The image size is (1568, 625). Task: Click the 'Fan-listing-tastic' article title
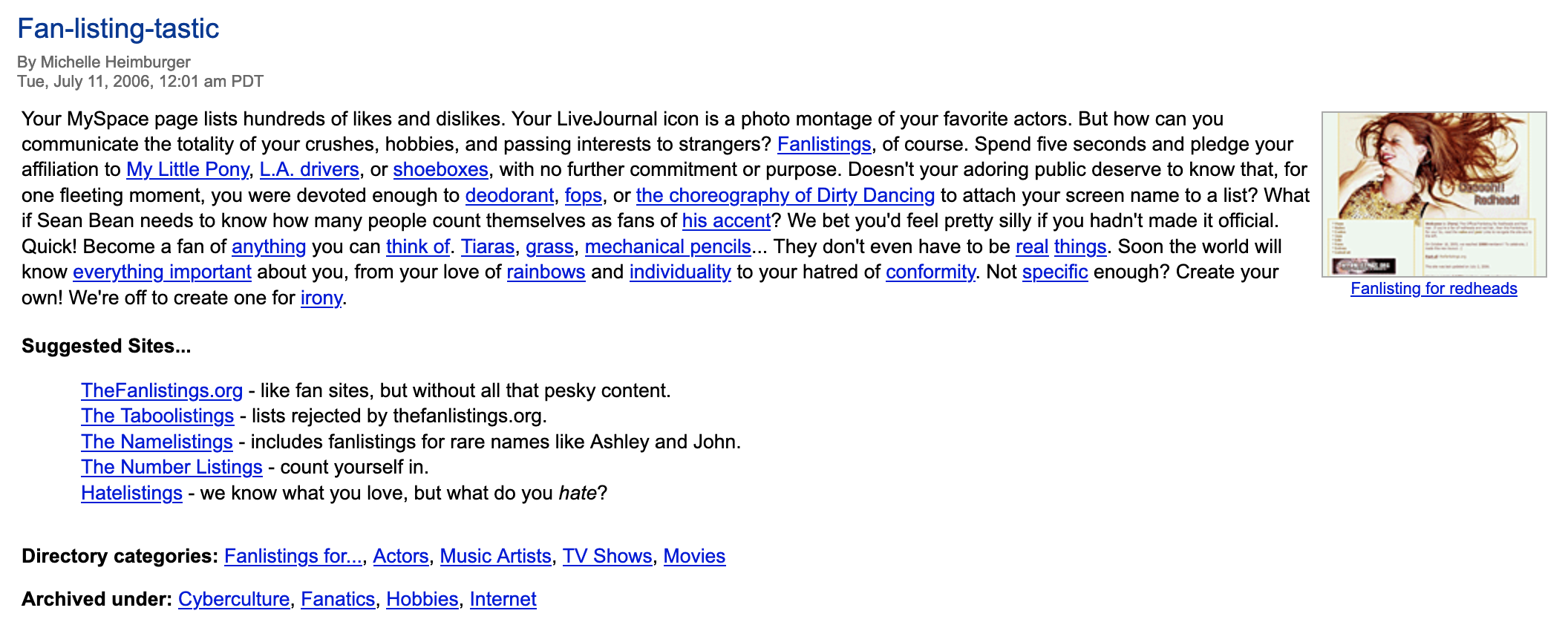click(118, 28)
